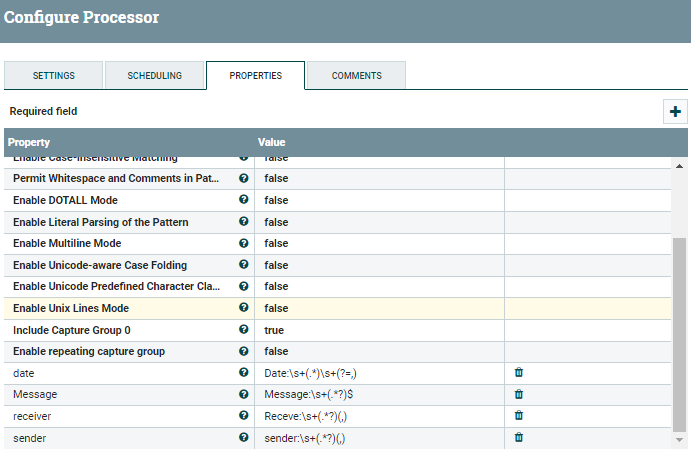Image resolution: width=691 pixels, height=456 pixels.
Task: Show help for Enable DOTALL Mode
Action: point(244,200)
